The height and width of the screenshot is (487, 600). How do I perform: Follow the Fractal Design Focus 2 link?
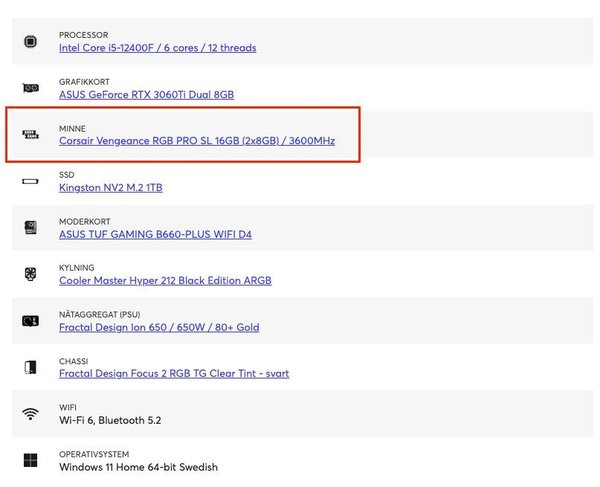(174, 374)
